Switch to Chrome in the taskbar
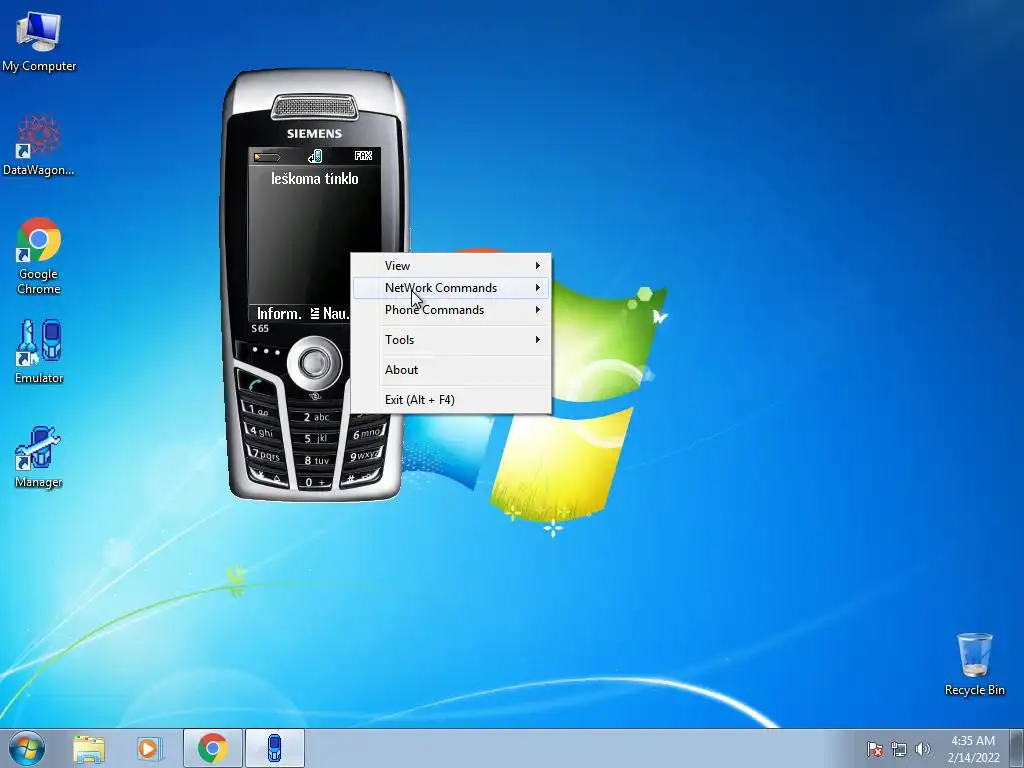1024x768 pixels. click(212, 749)
